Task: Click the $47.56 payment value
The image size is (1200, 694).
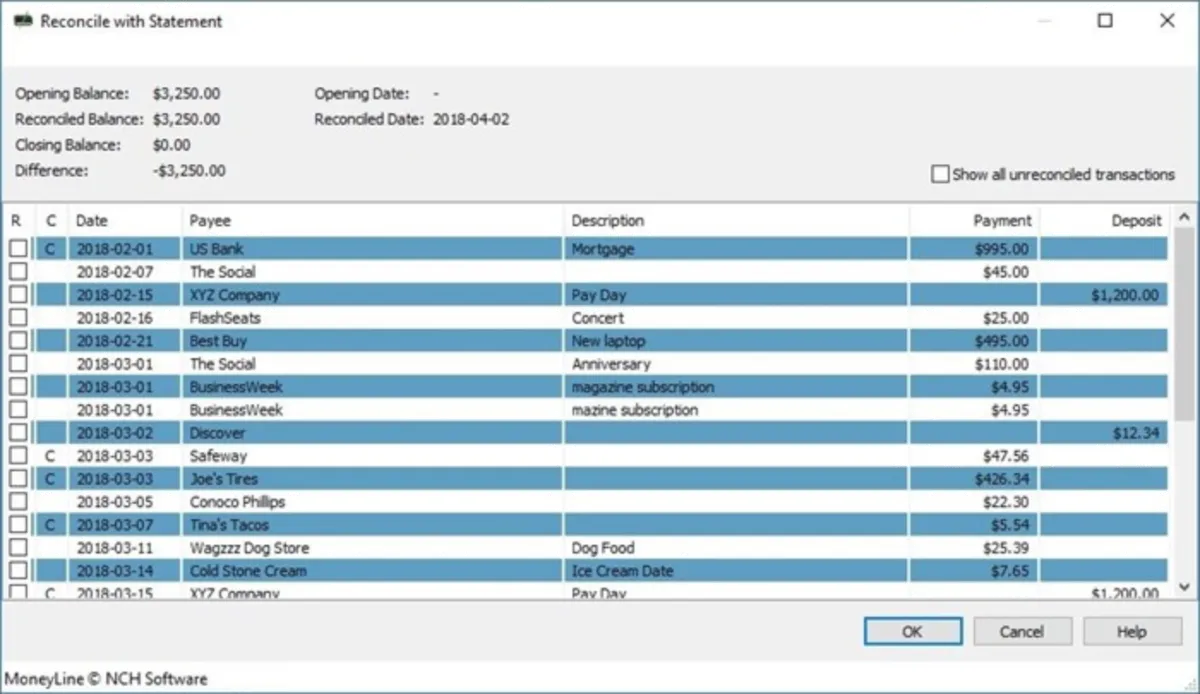Action: [x=1004, y=456]
